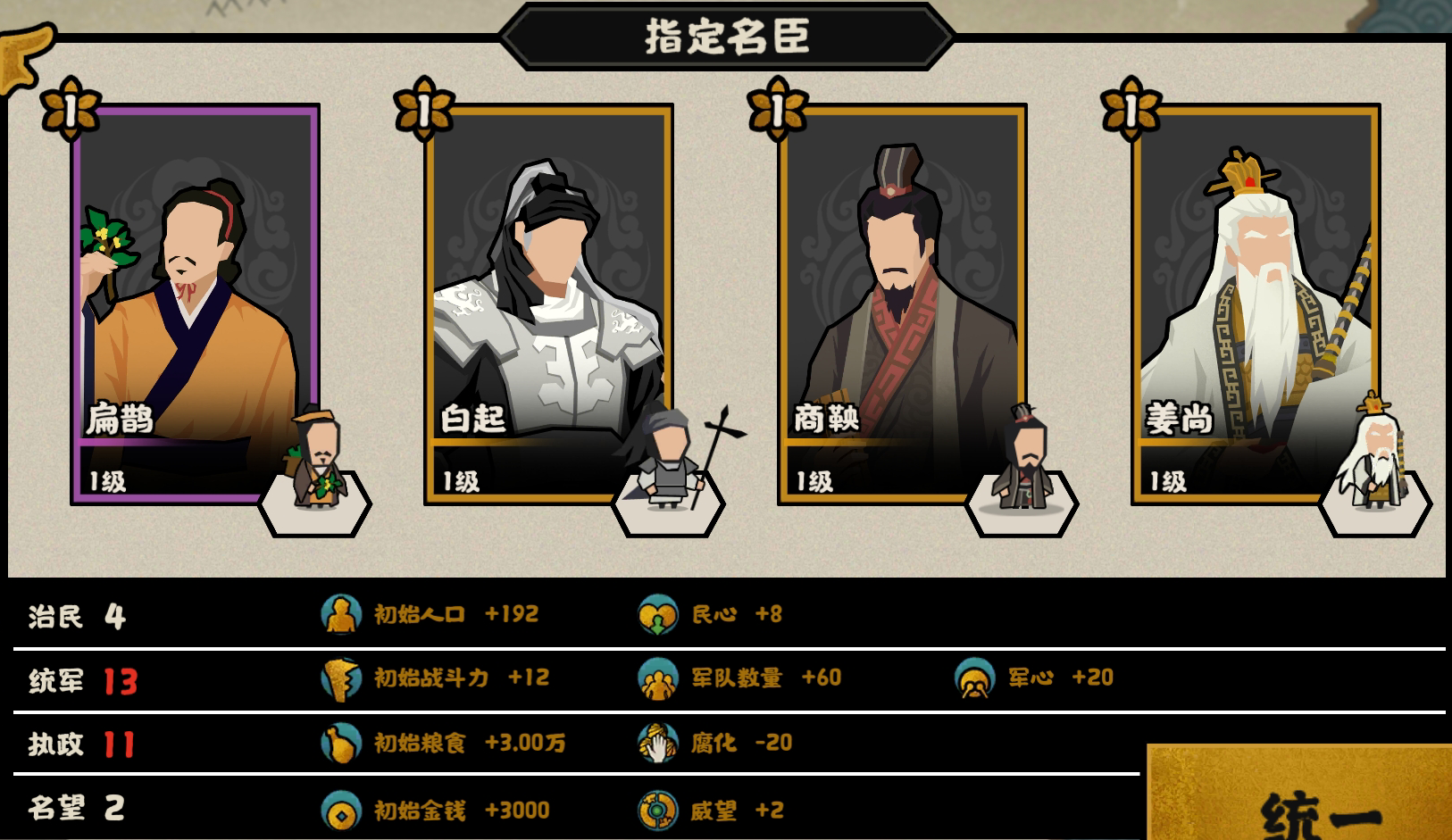Click the 初始金钱 coin icon
1452x840 pixels.
coord(341,811)
